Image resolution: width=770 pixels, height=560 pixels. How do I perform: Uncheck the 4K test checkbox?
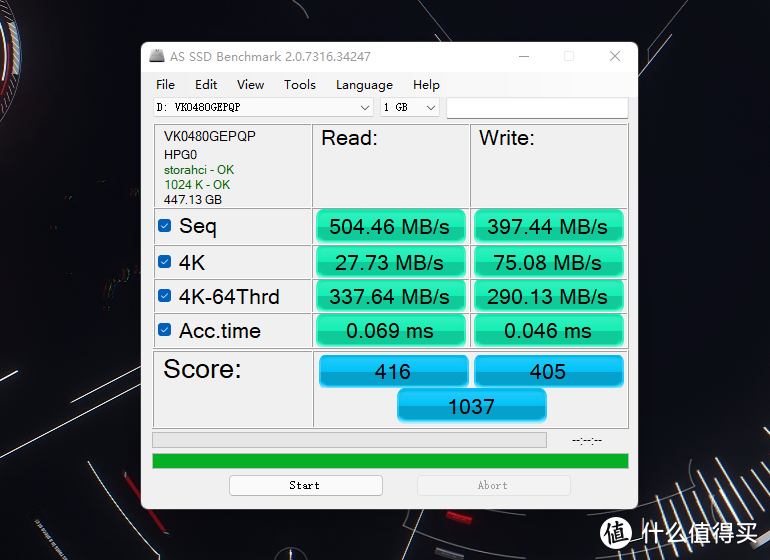coord(165,261)
